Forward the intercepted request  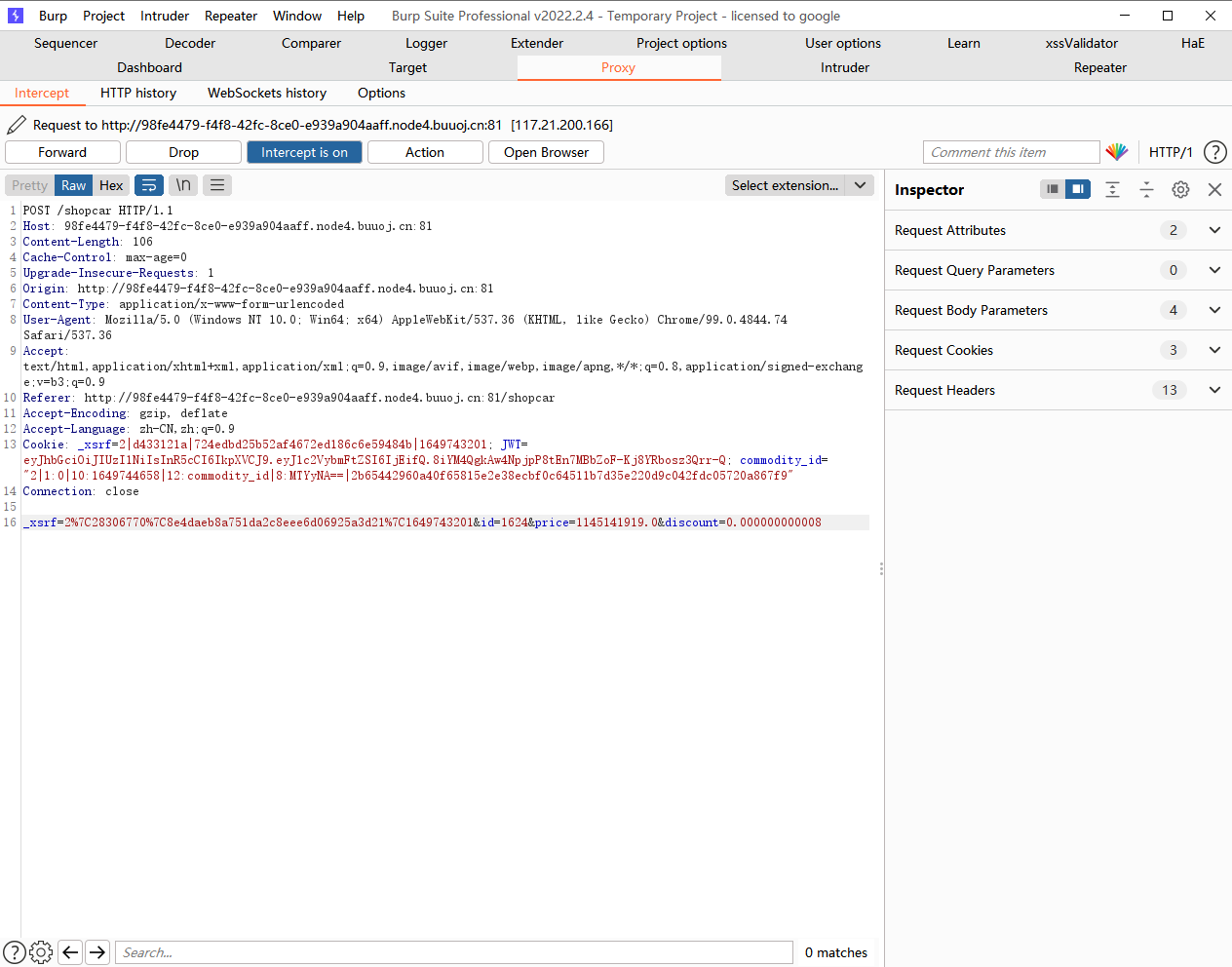[x=62, y=152]
